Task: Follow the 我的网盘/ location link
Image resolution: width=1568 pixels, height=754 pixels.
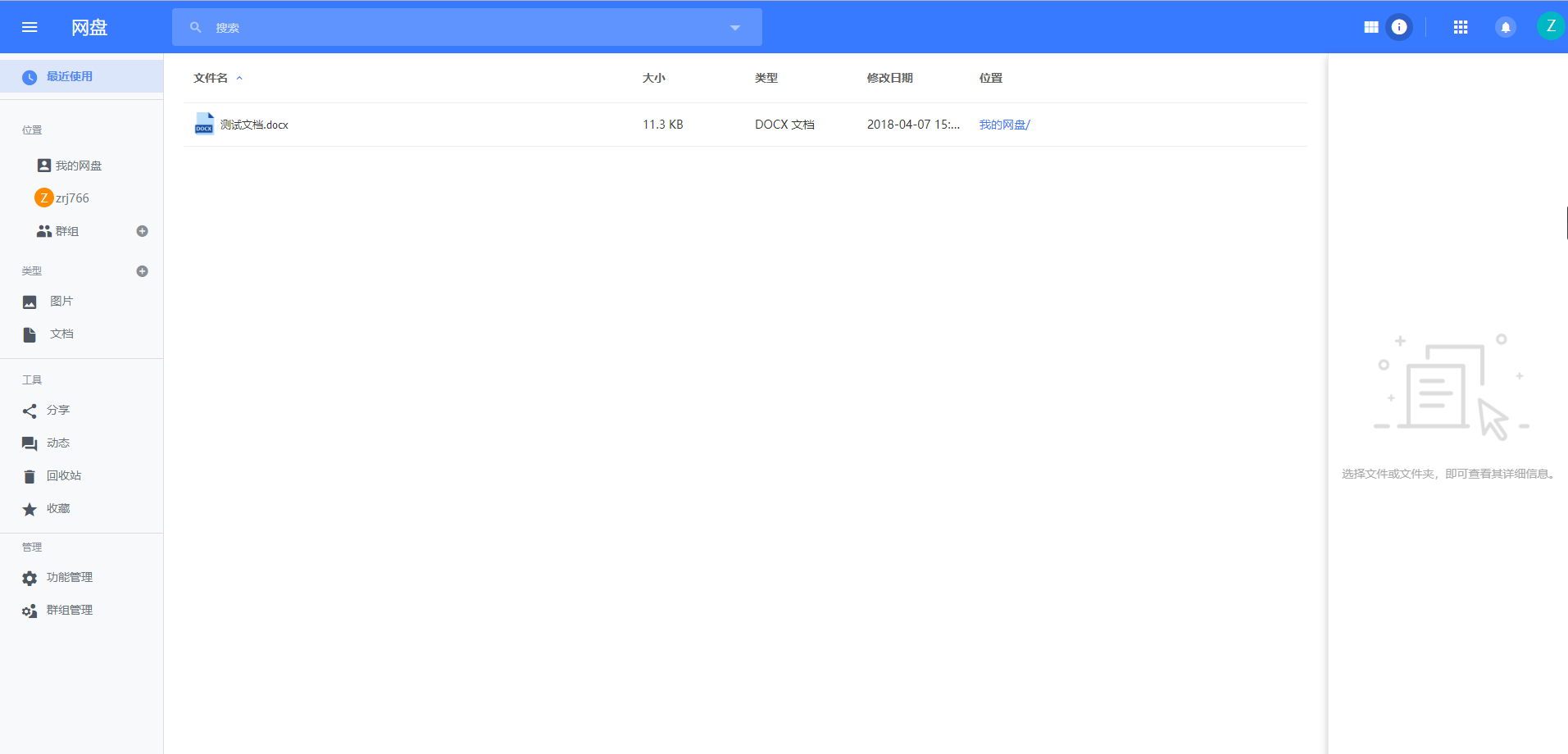Action: (x=1004, y=125)
